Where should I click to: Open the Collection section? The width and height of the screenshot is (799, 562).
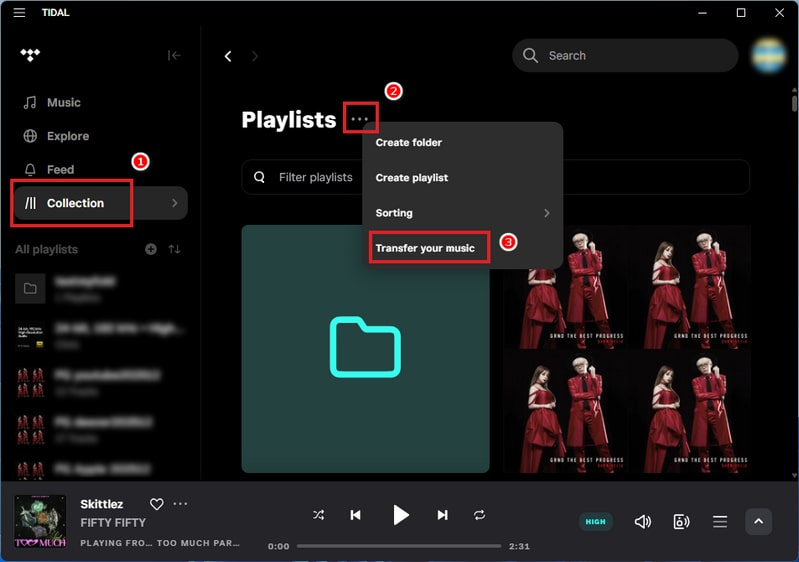click(100, 203)
